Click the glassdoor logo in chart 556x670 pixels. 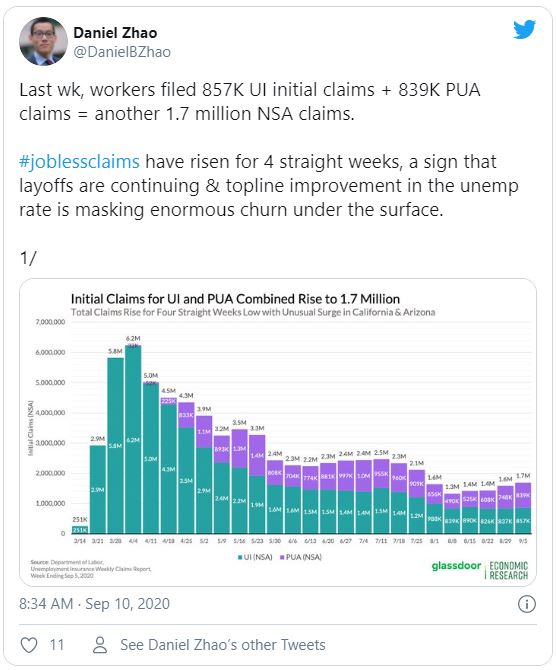click(456, 566)
